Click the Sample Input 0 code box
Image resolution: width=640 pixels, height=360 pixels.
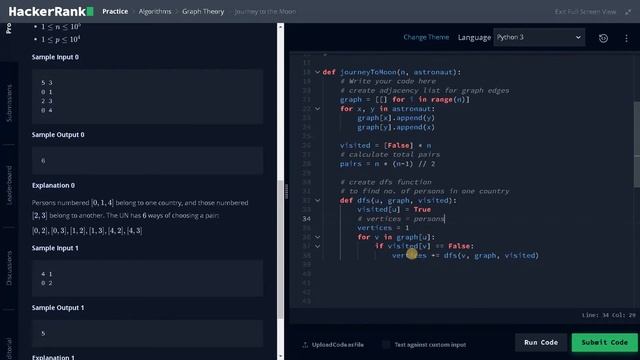pos(147,96)
